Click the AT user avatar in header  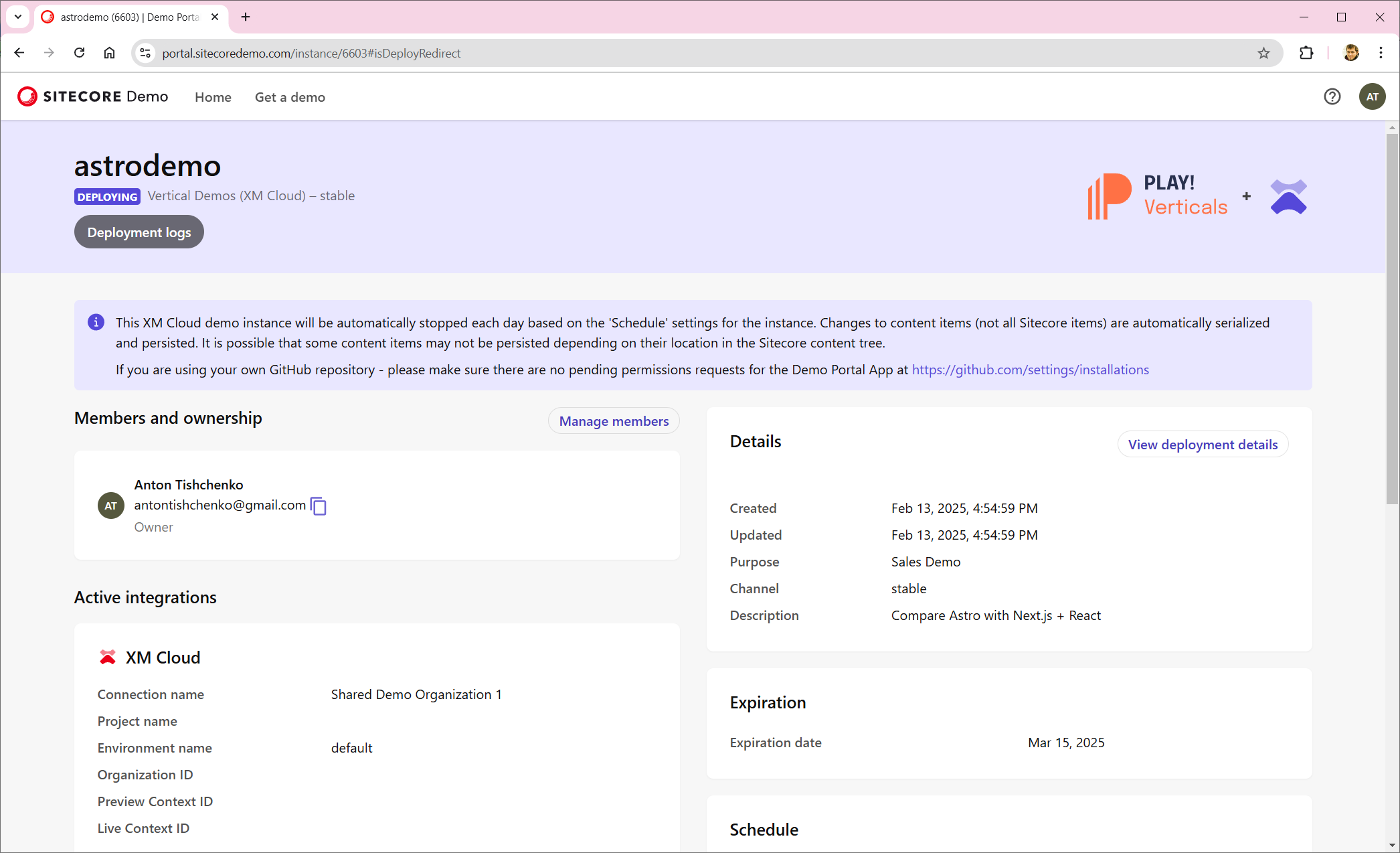coord(1372,97)
